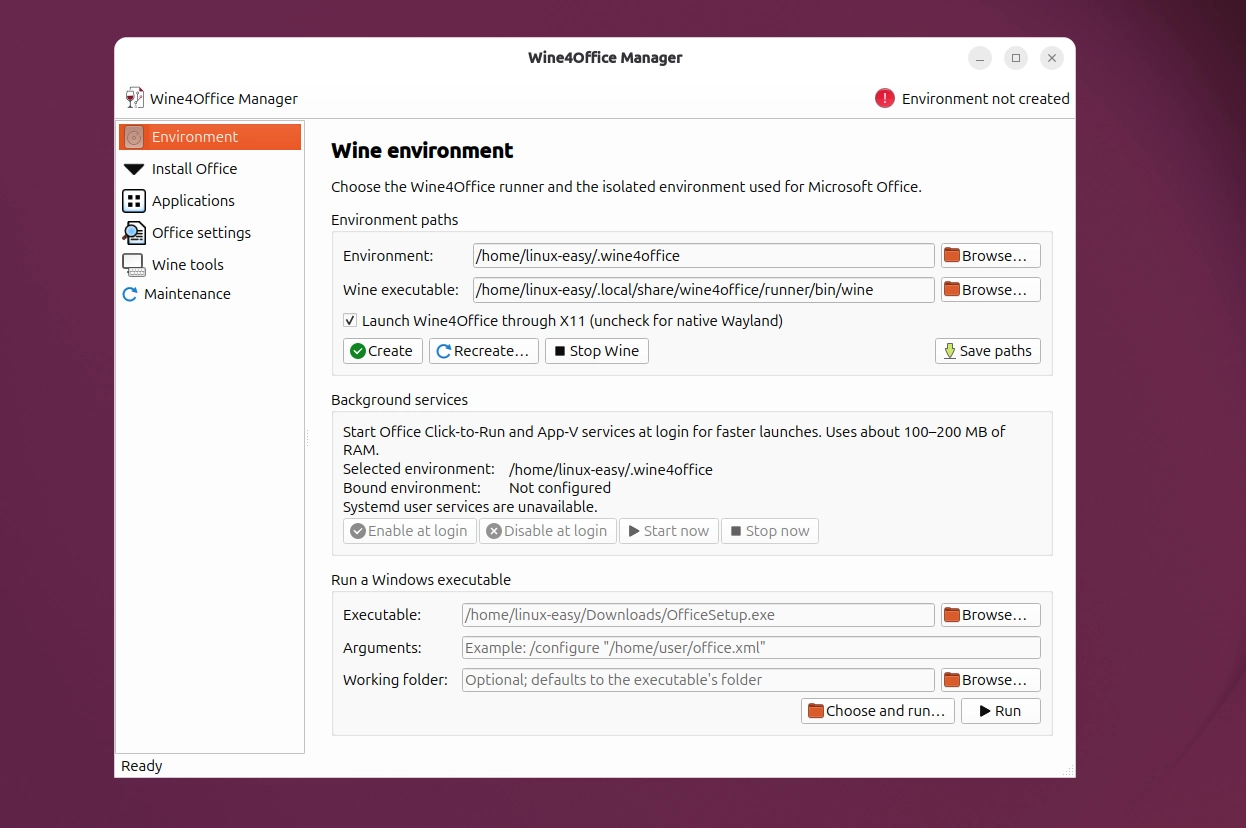Click the Environment not created status text
This screenshot has height=828, width=1246.
point(985,99)
